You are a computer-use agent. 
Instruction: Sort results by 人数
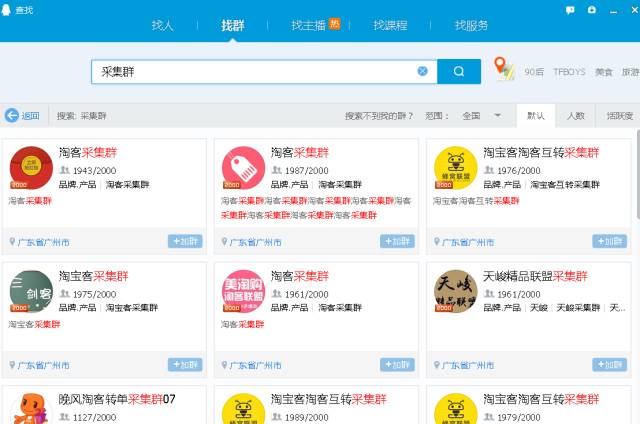576,116
